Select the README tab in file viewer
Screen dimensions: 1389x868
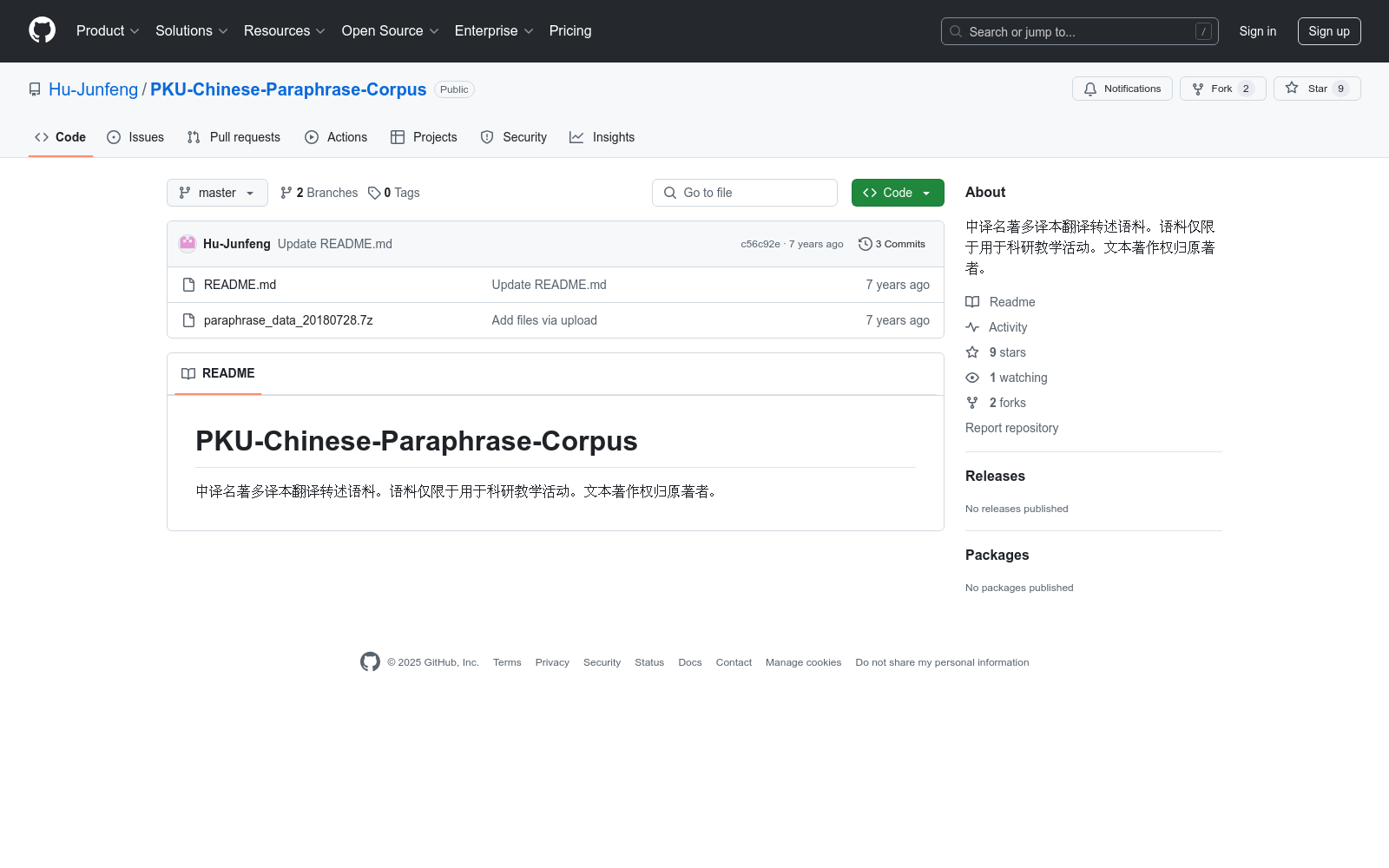point(218,373)
